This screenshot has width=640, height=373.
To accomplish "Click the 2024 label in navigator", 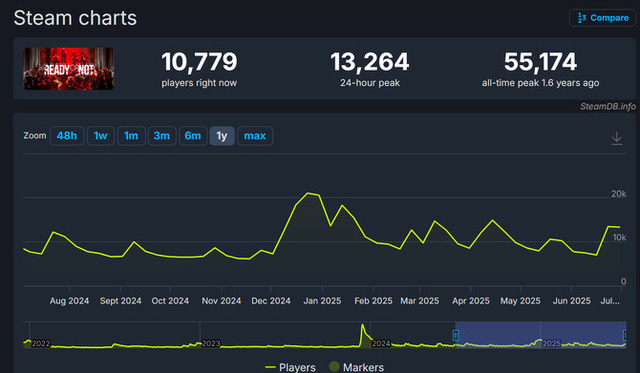I will (x=381, y=344).
